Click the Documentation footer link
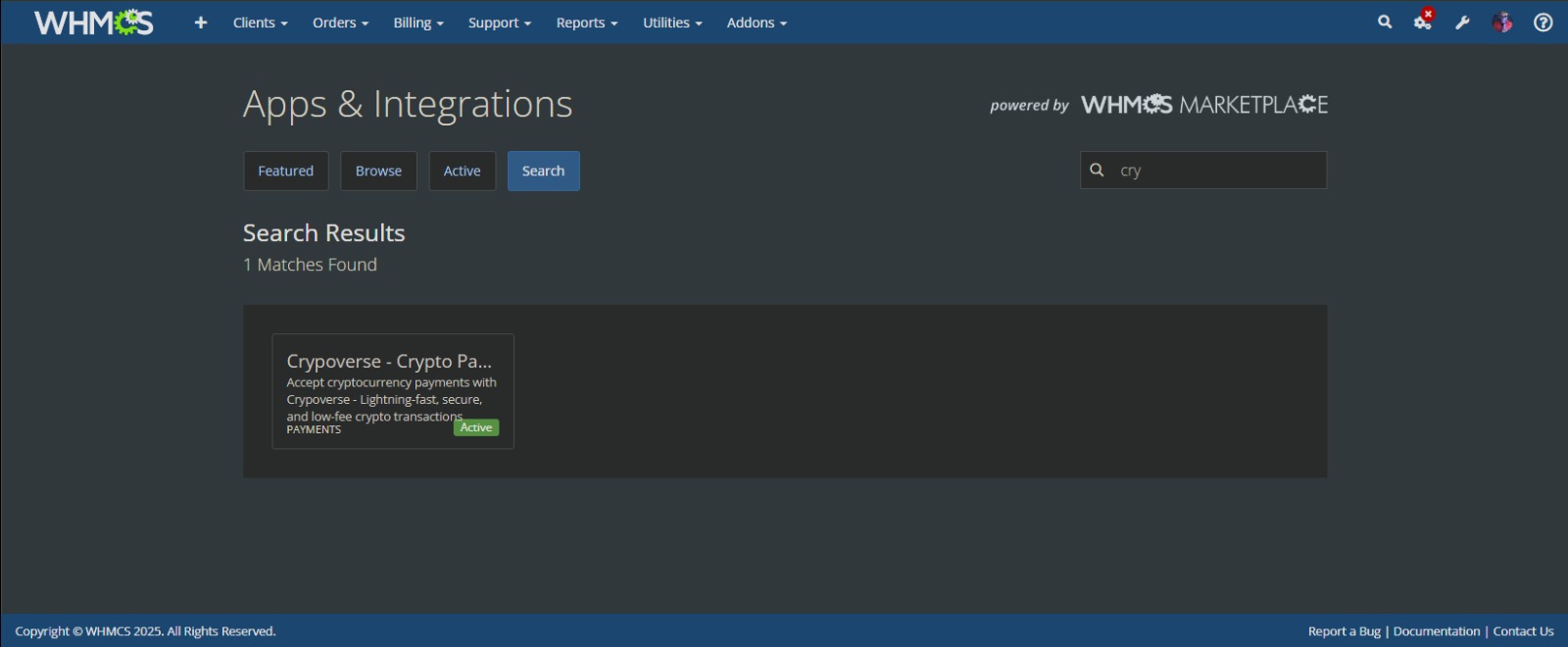Viewport: 1568px width, 647px height. tap(1436, 631)
